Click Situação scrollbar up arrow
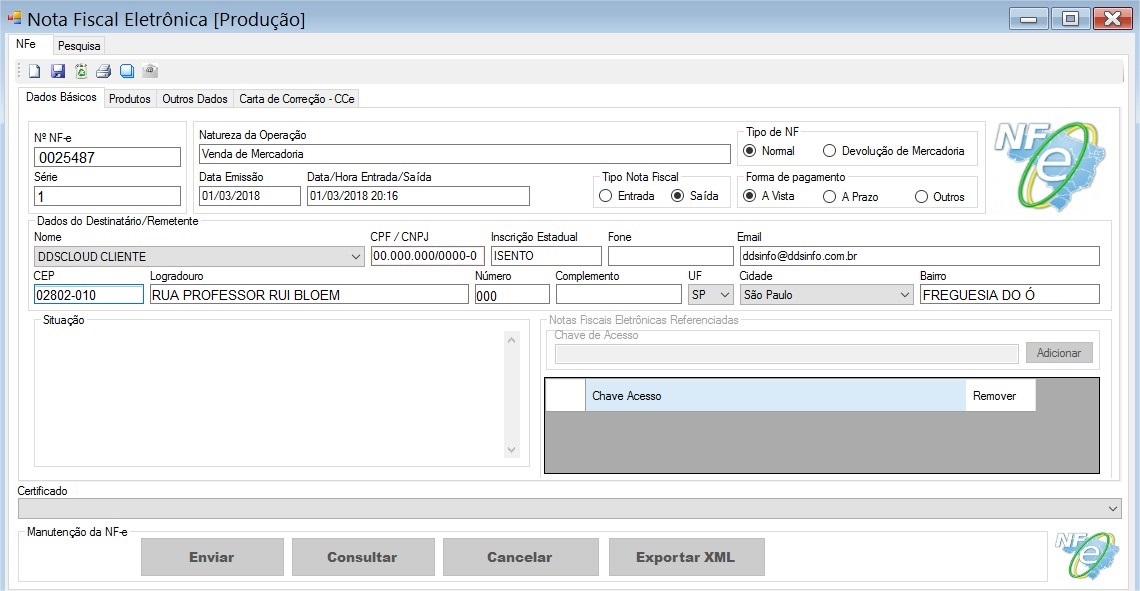 coord(511,340)
